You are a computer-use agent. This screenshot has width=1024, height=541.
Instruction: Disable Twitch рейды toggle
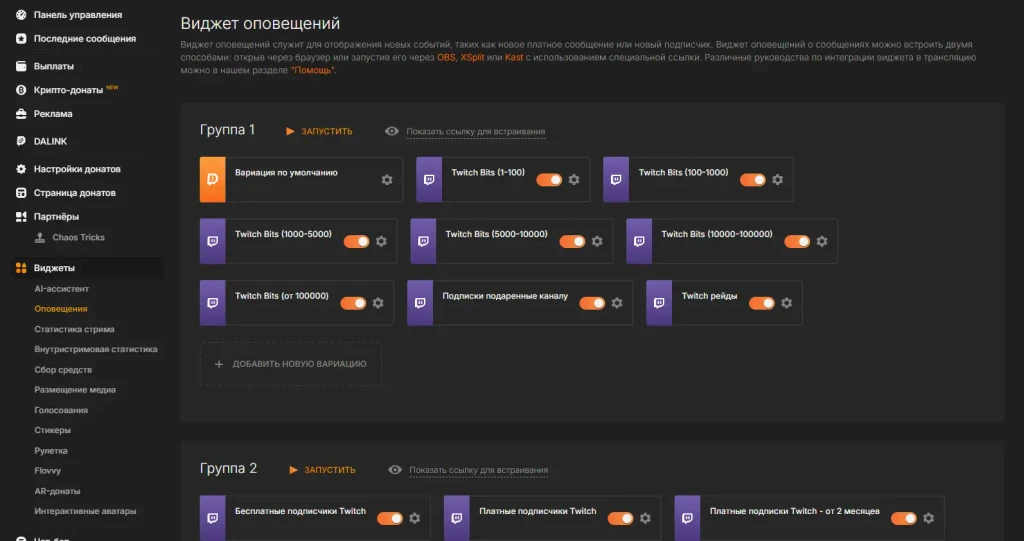pyautogui.click(x=761, y=303)
